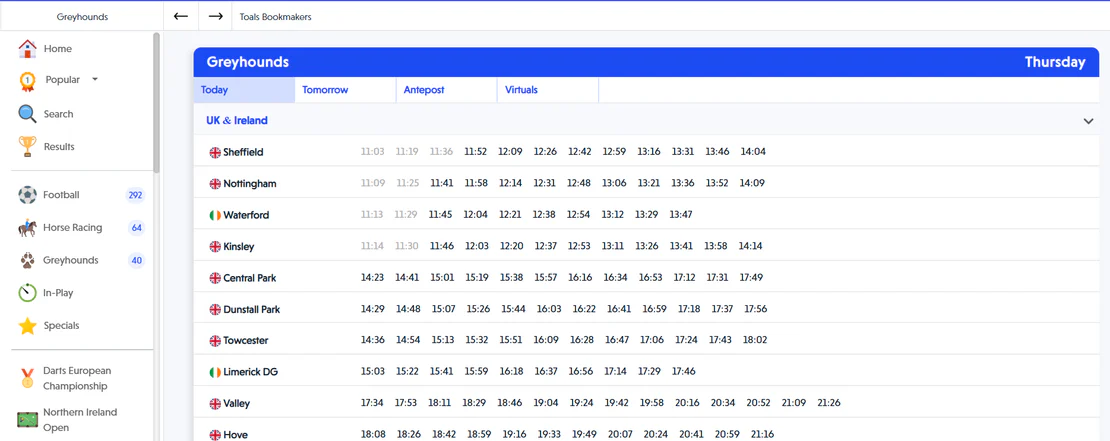Open the Hove 21:16 race
The height and width of the screenshot is (441, 1110).
pyautogui.click(x=762, y=434)
